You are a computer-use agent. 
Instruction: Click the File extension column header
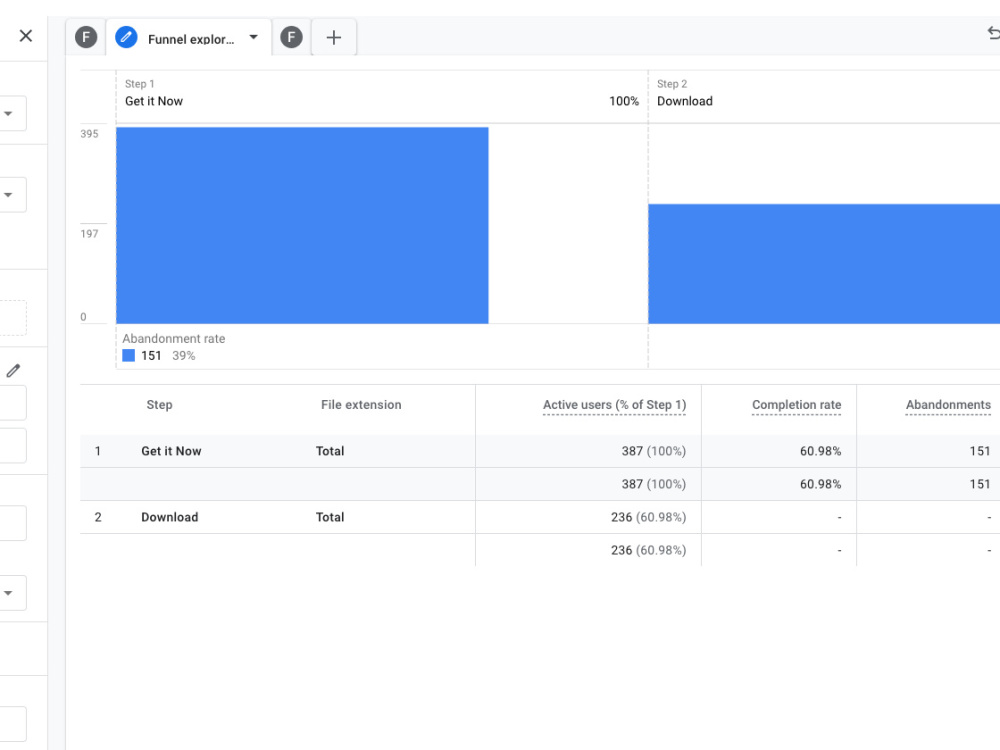[x=361, y=404]
